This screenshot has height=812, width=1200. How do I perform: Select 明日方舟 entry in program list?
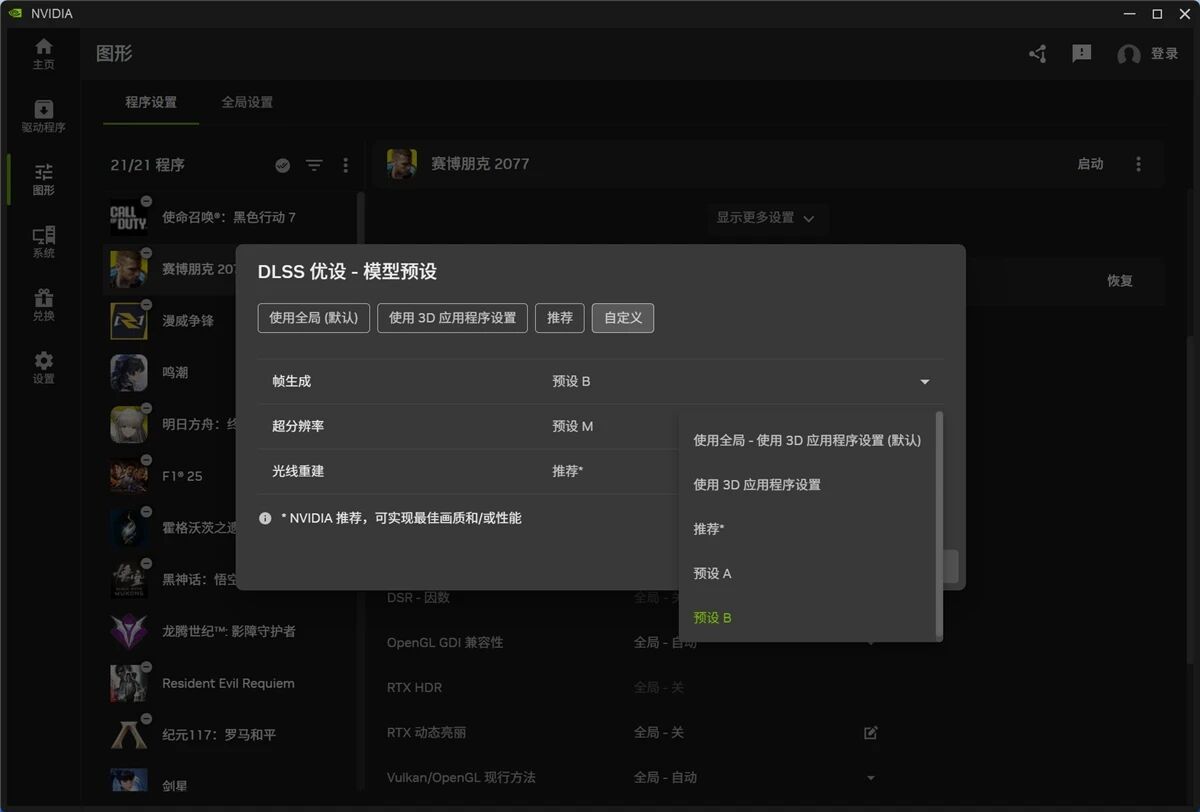tap(170, 424)
